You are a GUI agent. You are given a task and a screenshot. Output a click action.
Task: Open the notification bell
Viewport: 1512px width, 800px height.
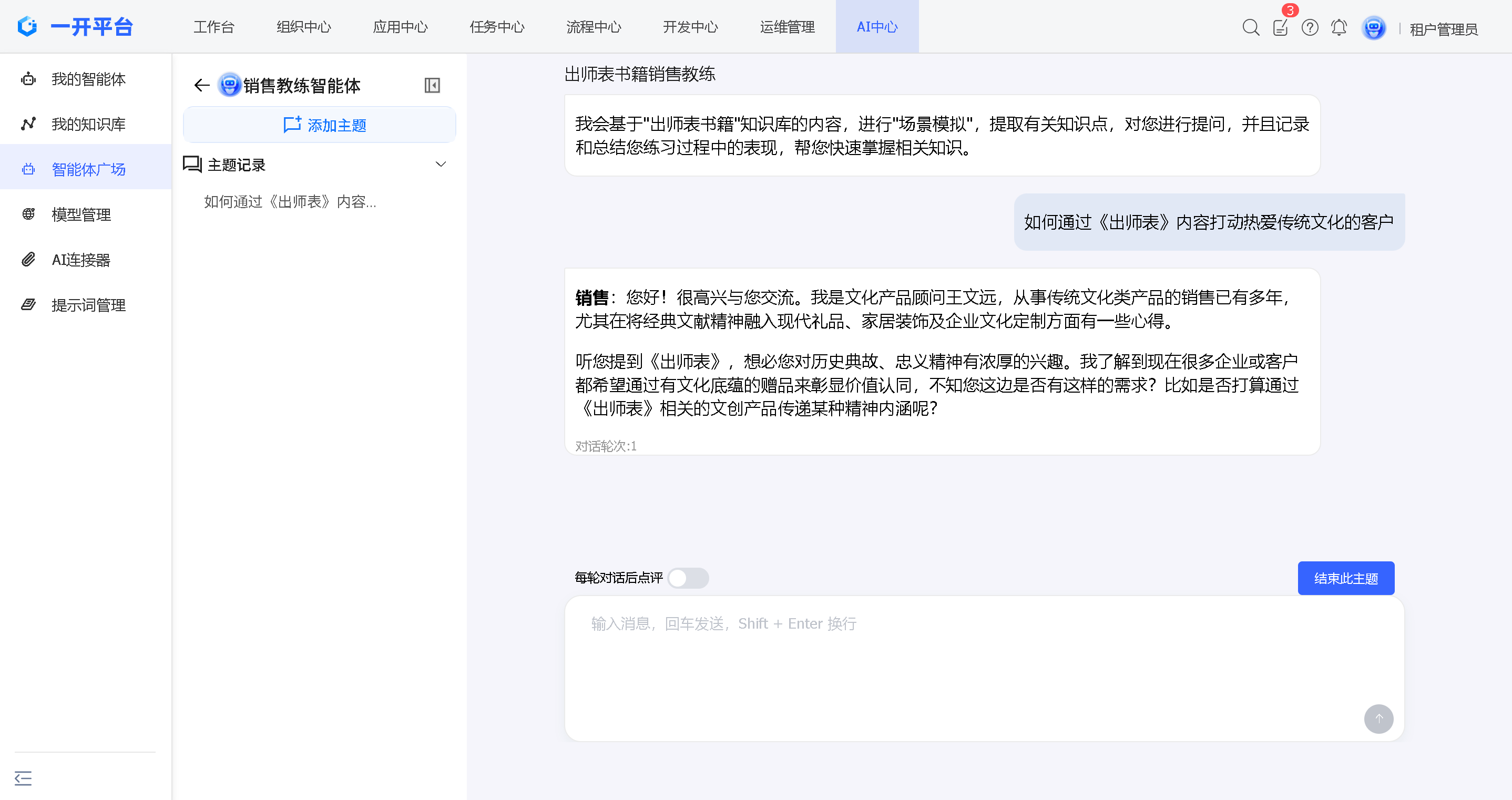[1339, 27]
